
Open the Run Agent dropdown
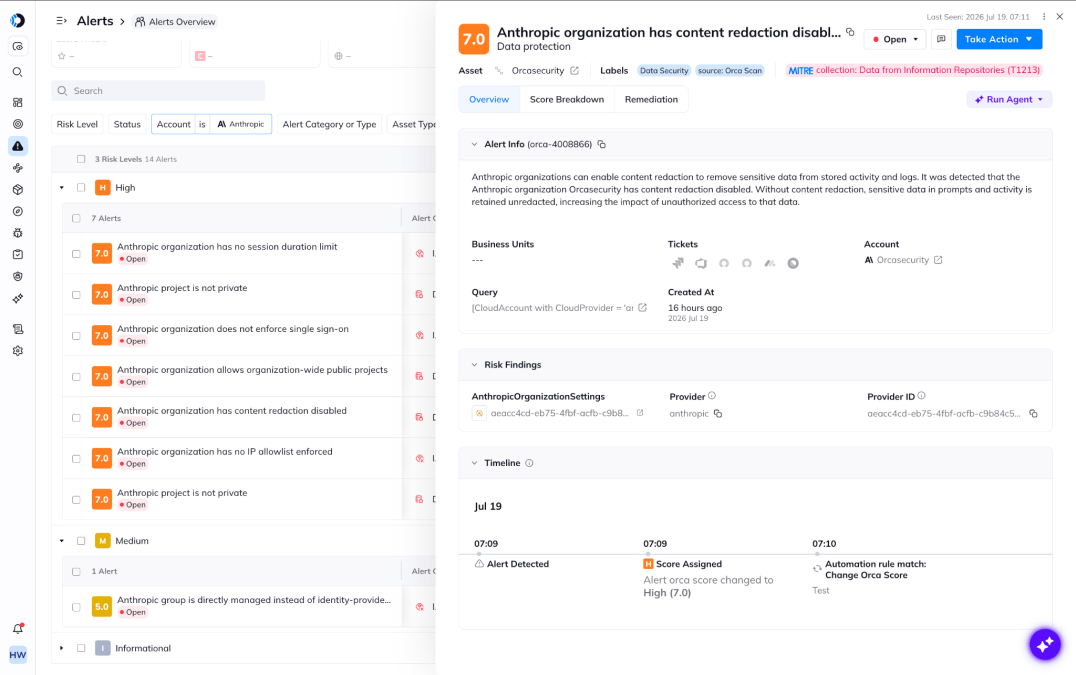click(1009, 99)
